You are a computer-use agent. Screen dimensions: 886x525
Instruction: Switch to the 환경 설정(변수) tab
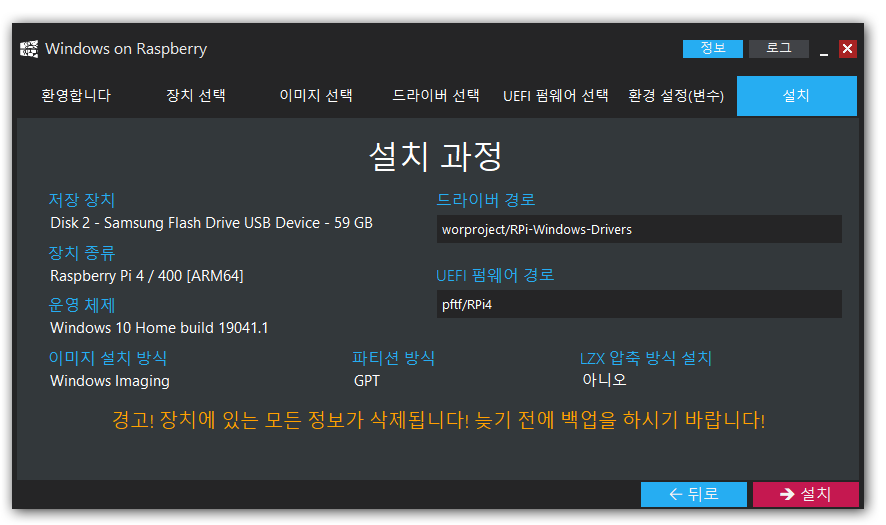tap(676, 96)
